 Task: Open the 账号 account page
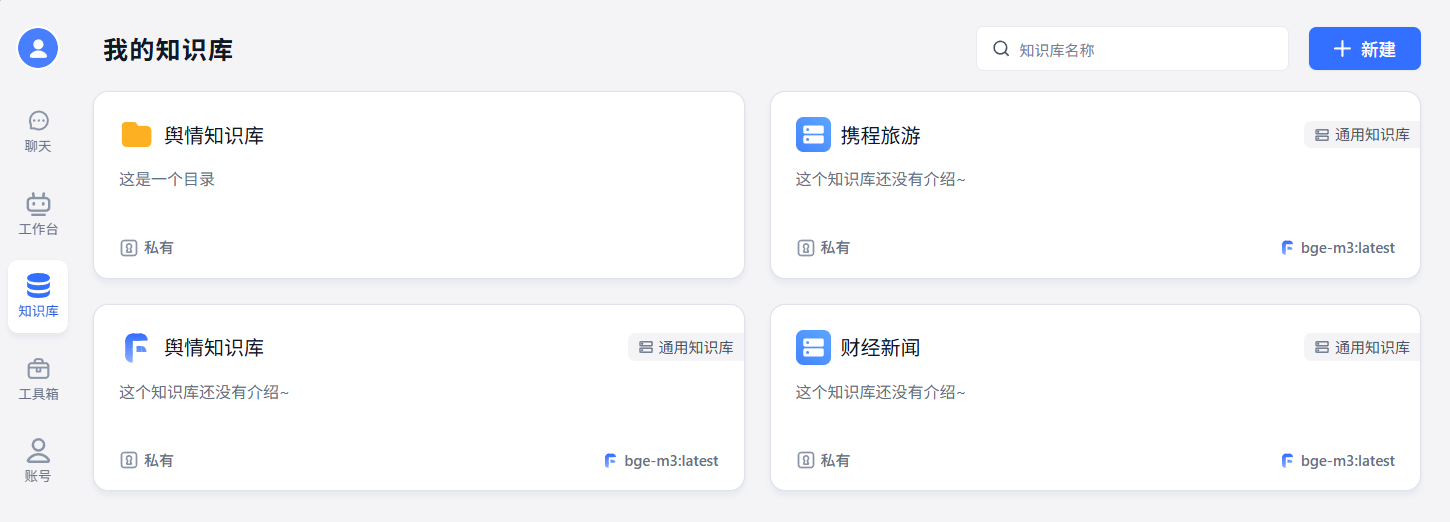[38, 461]
